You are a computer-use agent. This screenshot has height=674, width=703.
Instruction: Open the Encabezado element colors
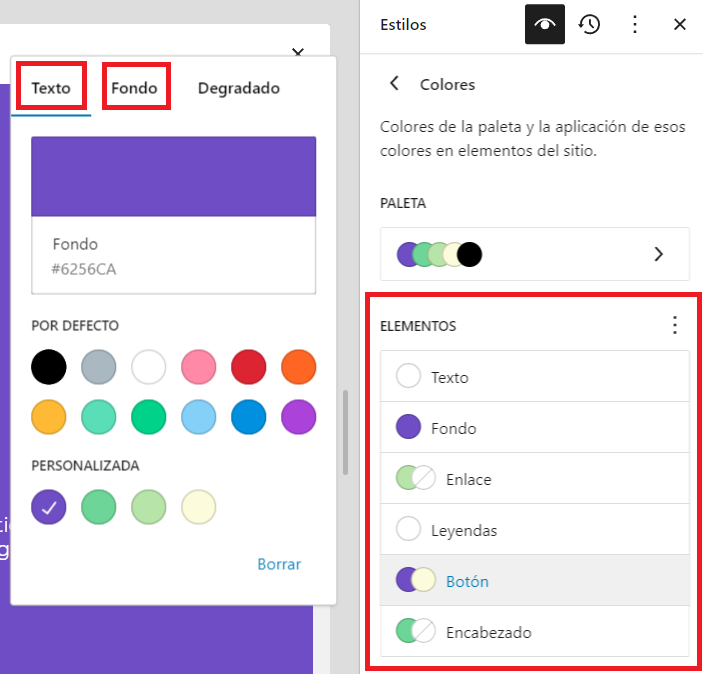[x=535, y=632]
